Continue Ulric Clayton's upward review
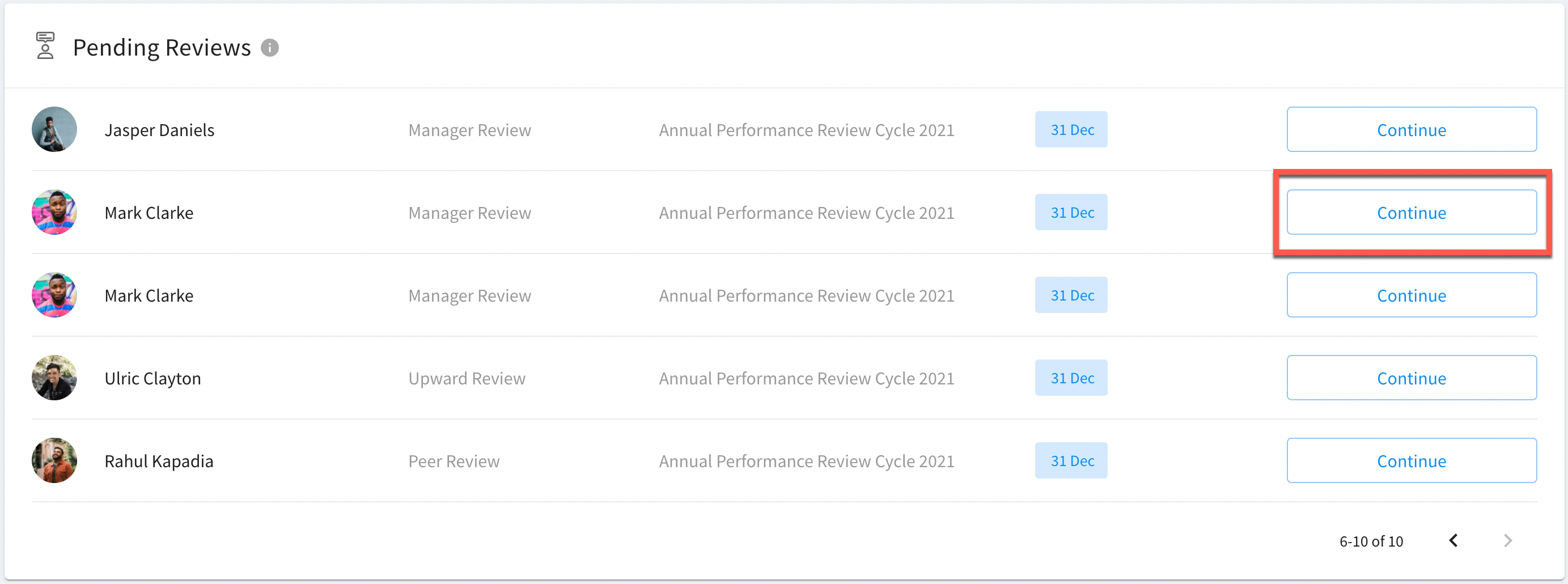The height and width of the screenshot is (584, 1568). click(x=1412, y=378)
